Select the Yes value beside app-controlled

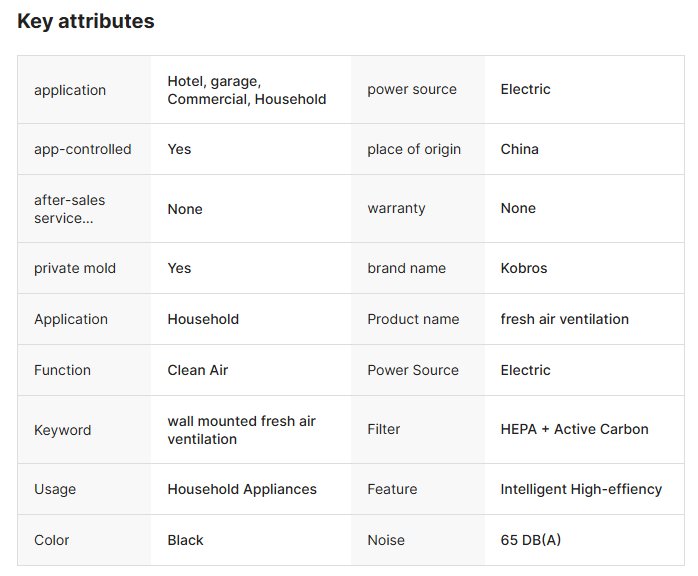[x=179, y=149]
